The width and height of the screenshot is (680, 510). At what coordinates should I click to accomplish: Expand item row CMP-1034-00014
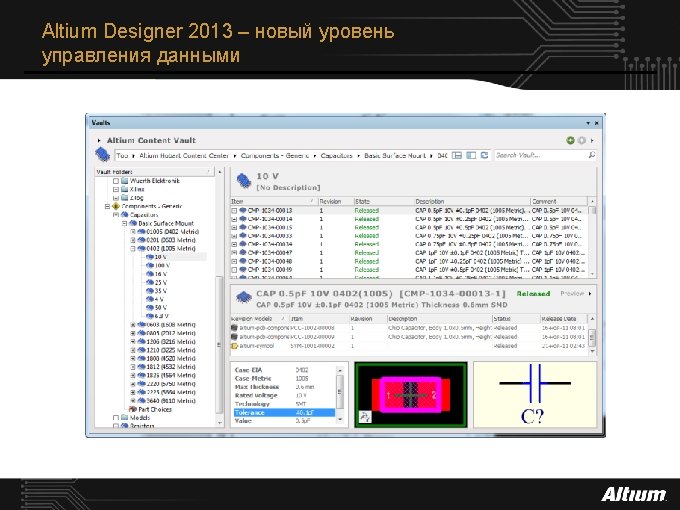tap(234, 219)
